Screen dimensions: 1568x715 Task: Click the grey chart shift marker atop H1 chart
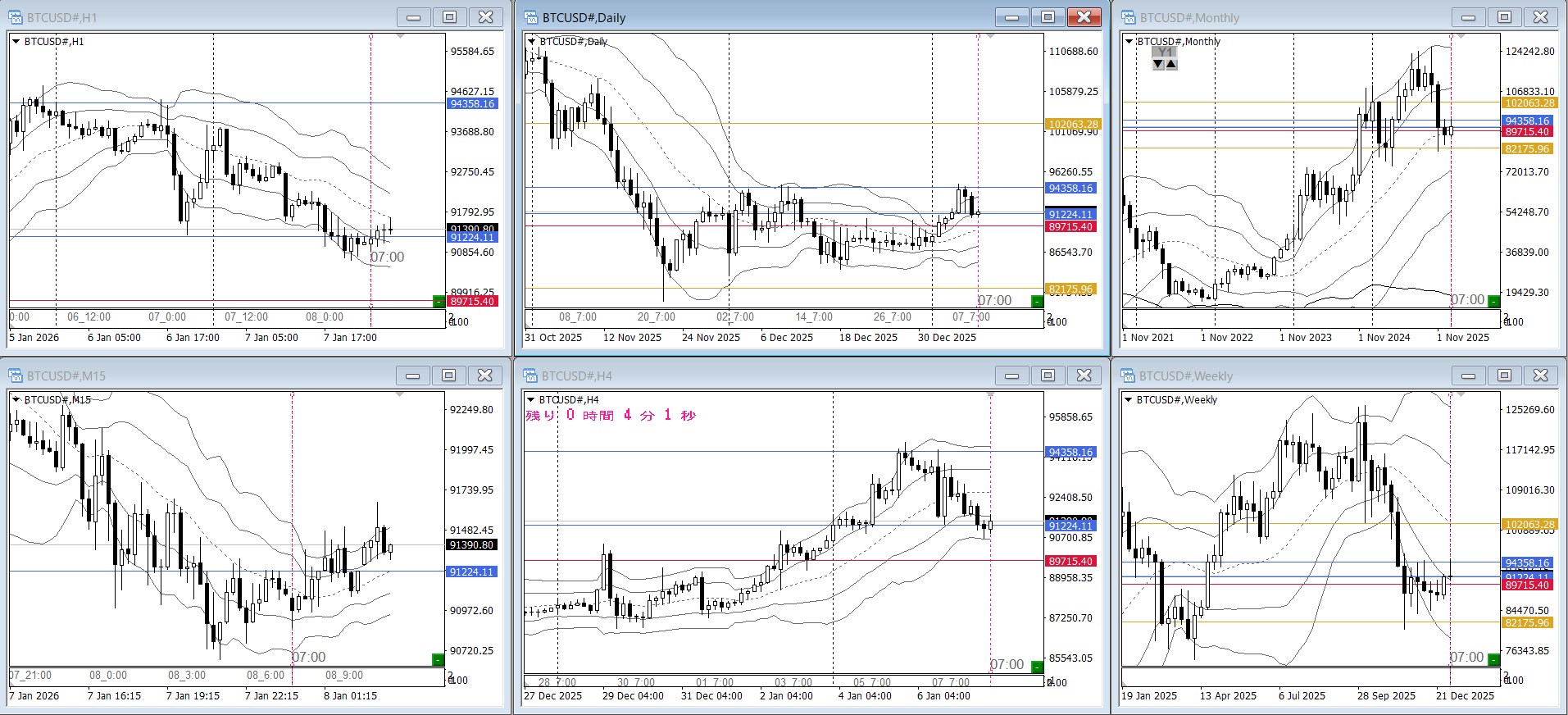(400, 36)
